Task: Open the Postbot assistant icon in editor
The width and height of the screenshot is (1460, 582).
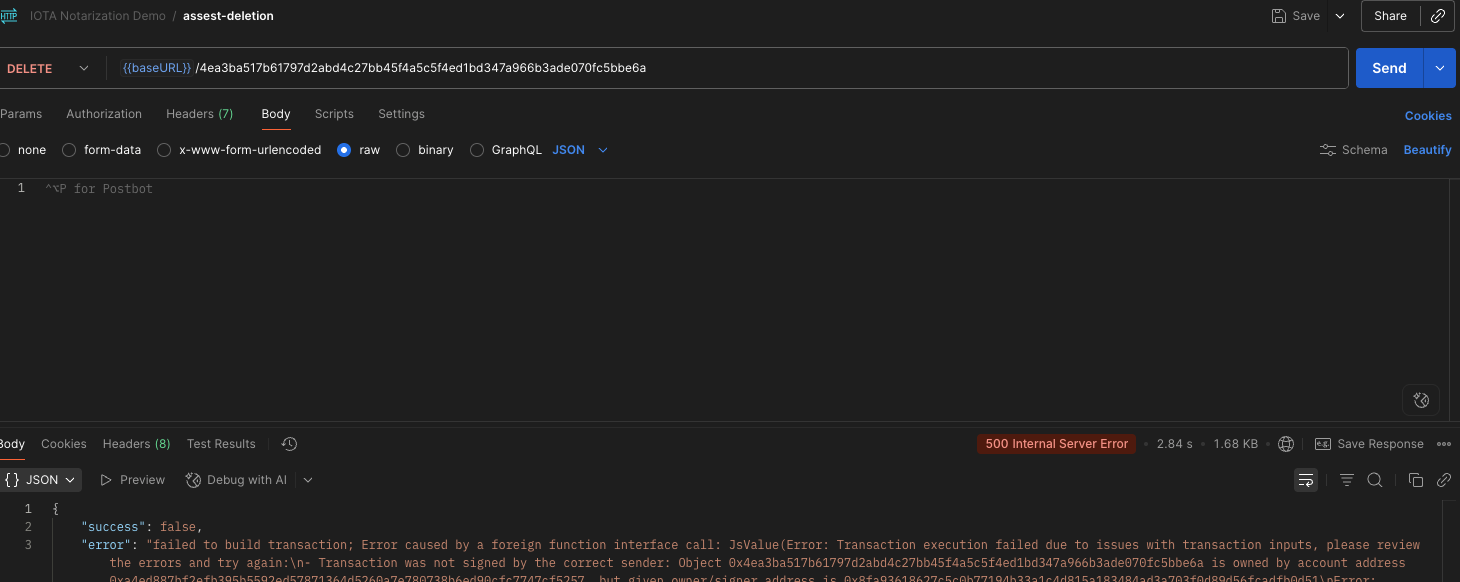Action: (x=1421, y=400)
